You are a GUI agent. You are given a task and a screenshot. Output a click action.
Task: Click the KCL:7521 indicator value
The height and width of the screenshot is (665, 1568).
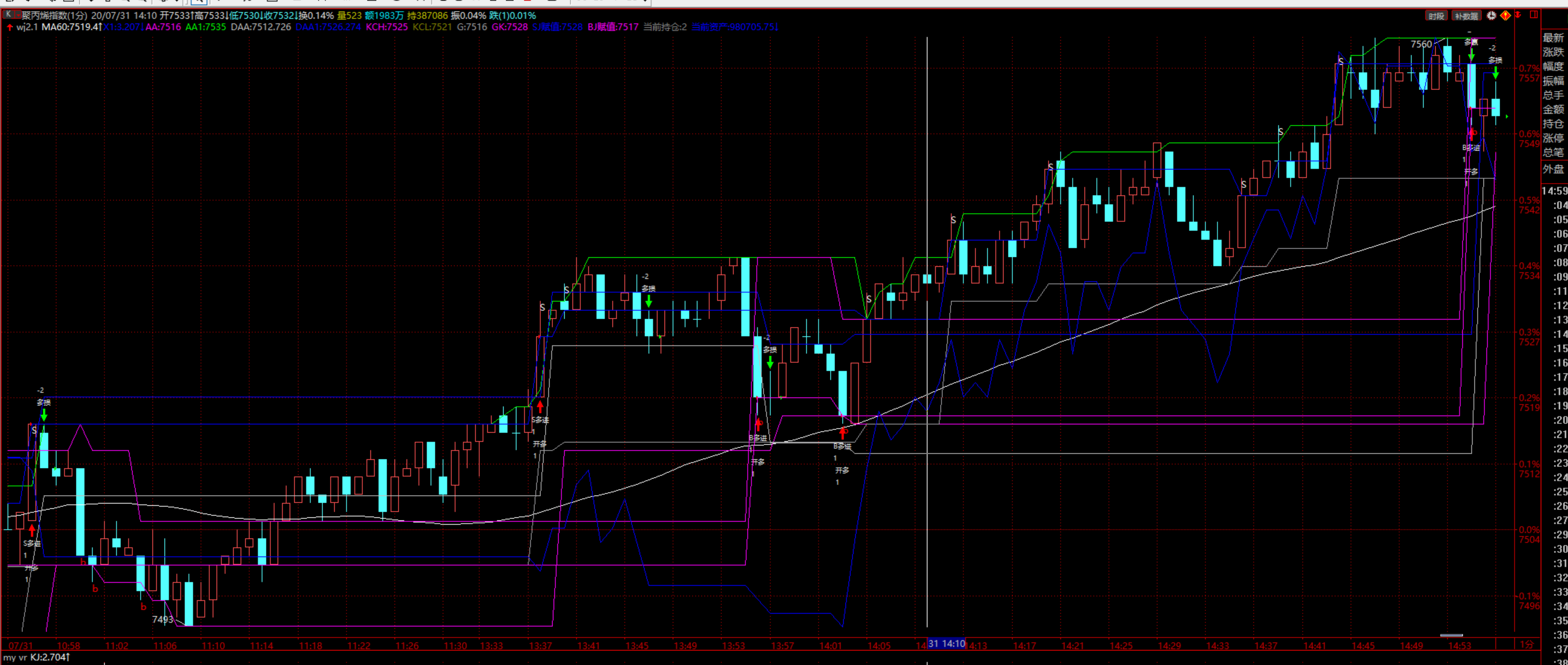432,27
